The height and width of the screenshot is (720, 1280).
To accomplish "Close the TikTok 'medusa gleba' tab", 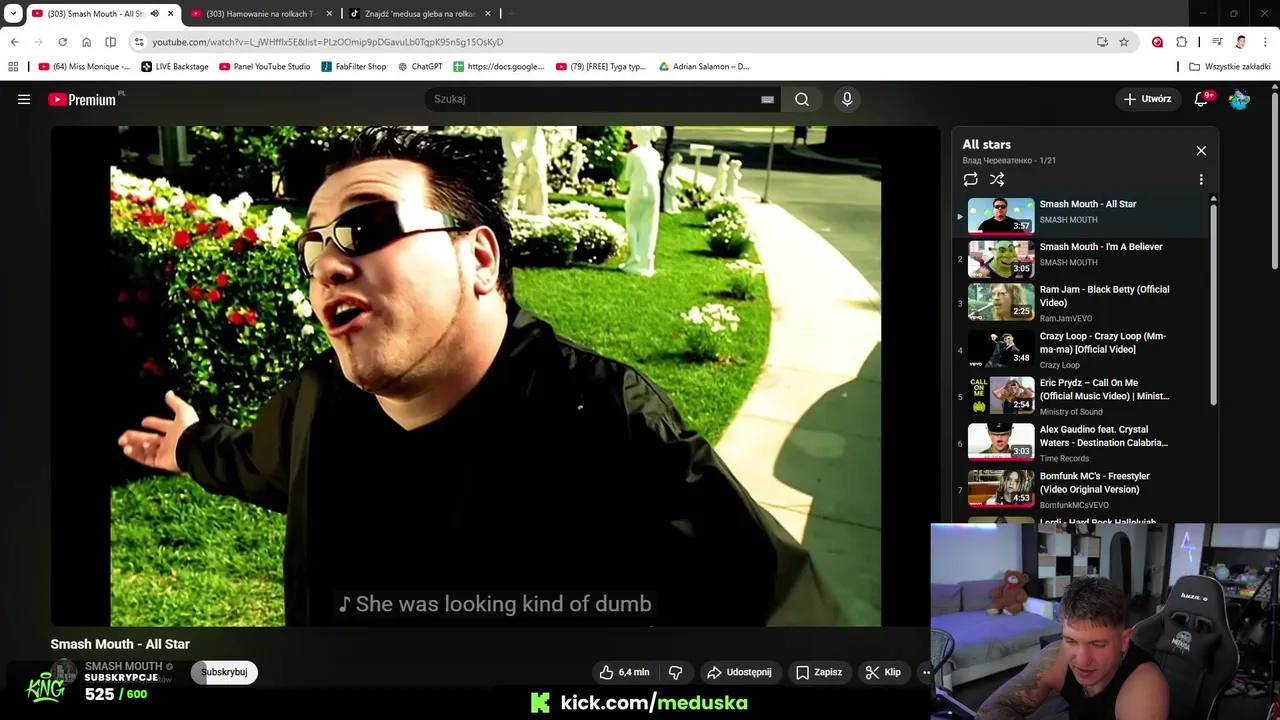I will [x=488, y=14].
